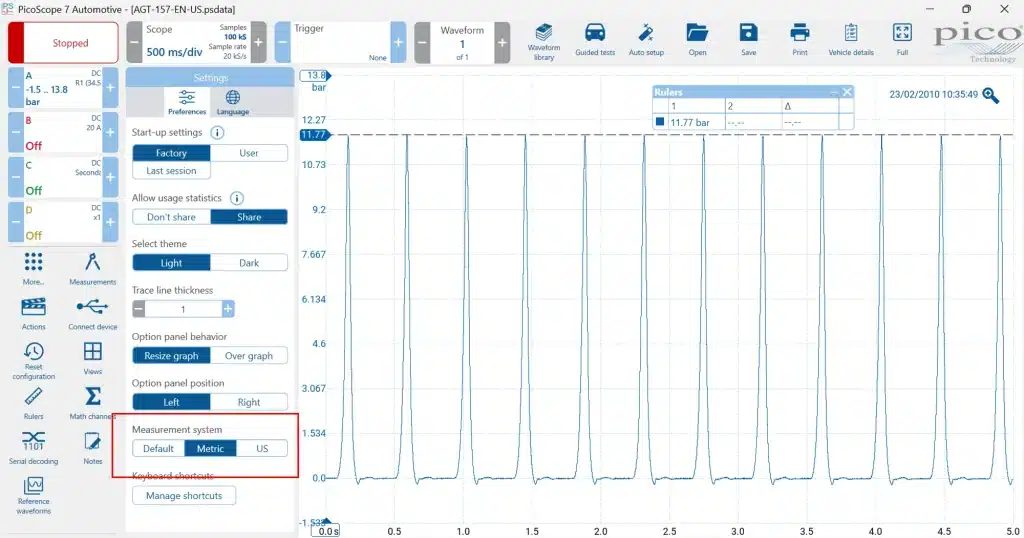Screen dimensions: 1024x538
Task: Select Metric measurement system
Action: click(210, 449)
